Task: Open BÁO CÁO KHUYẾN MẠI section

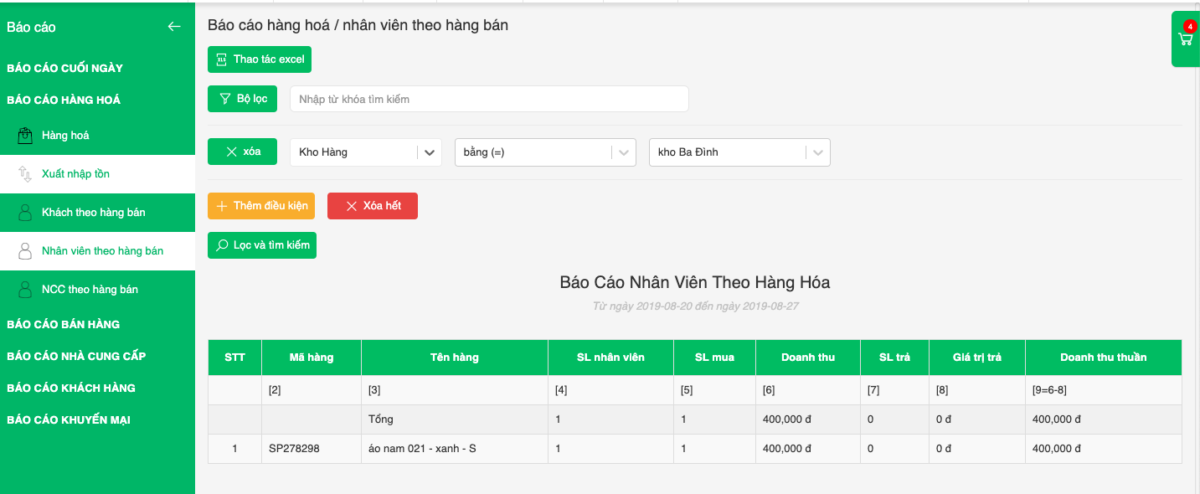Action: [66, 420]
